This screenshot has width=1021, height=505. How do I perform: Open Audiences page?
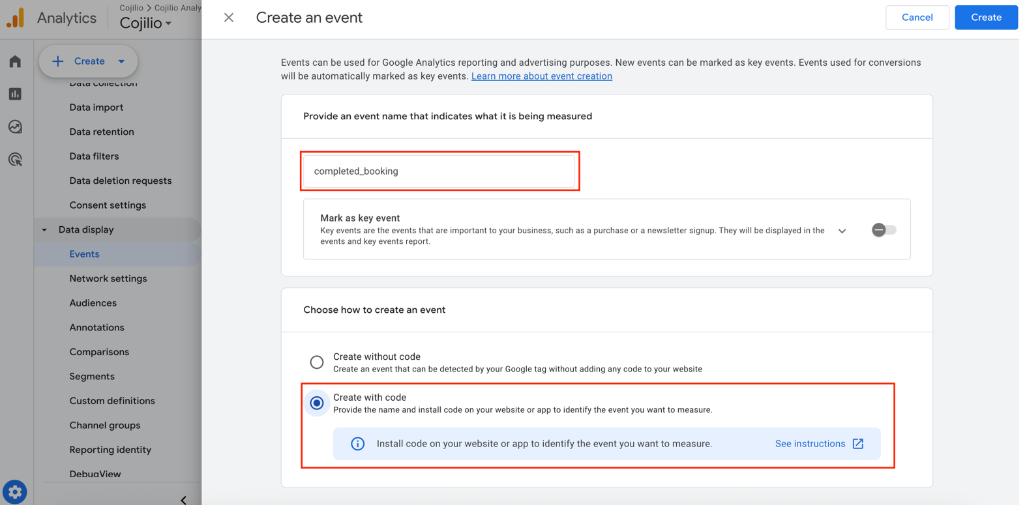click(x=93, y=303)
